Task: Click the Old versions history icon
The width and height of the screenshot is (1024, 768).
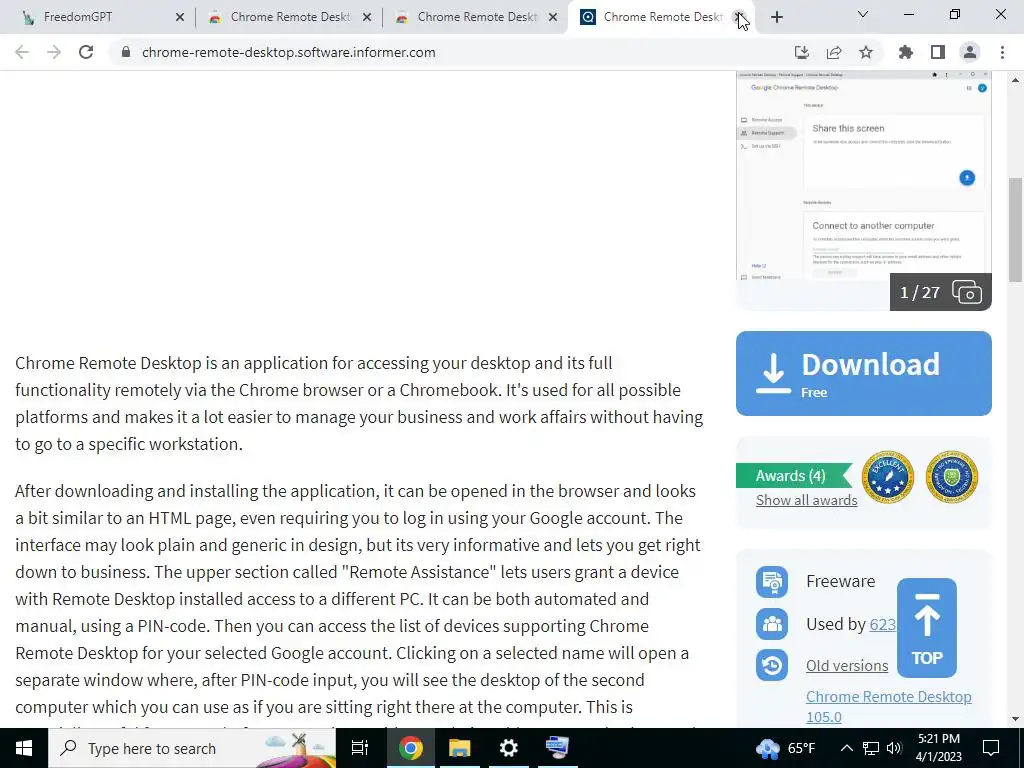Action: pos(772,665)
